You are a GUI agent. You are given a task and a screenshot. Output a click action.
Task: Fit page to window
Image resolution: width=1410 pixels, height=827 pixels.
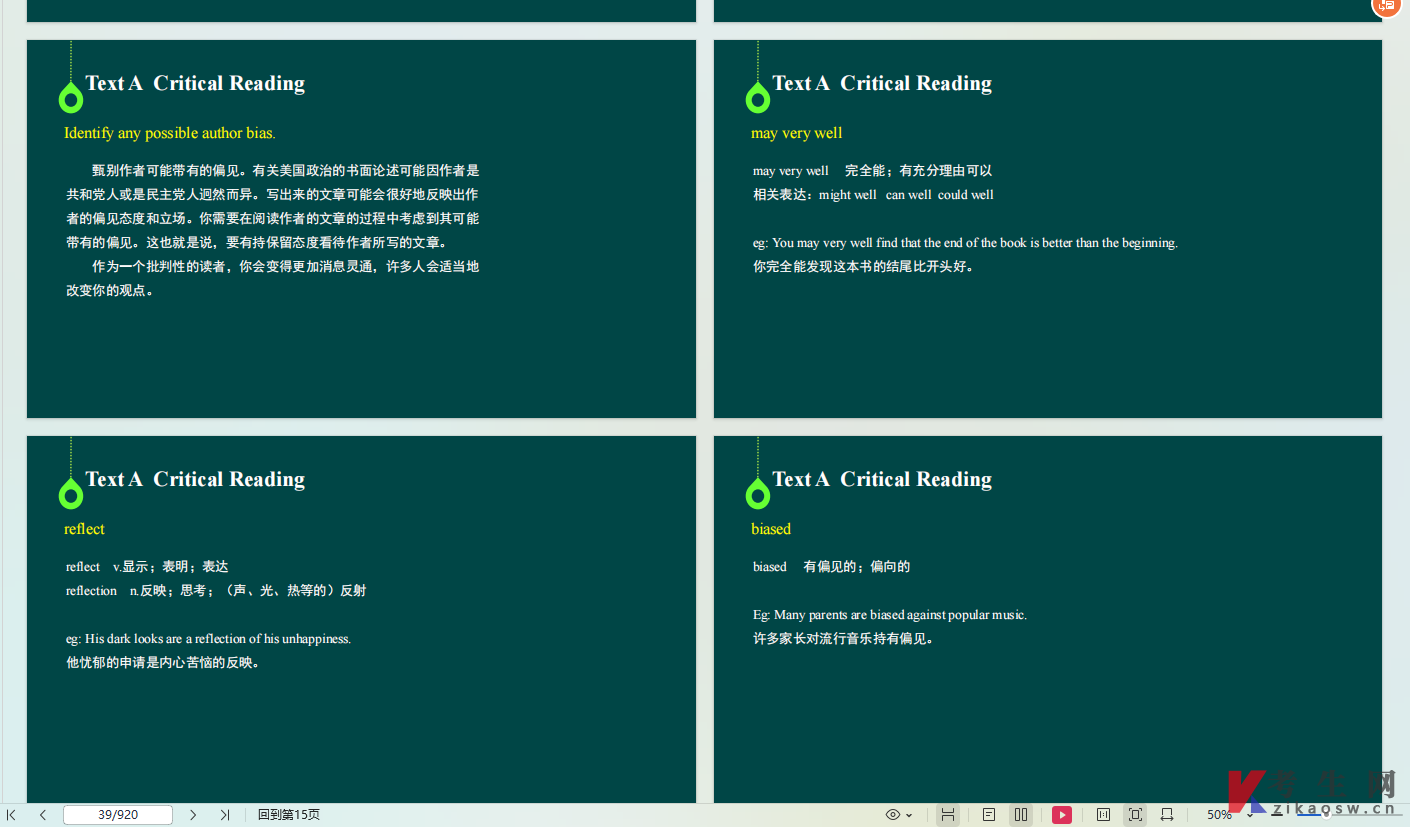click(x=1135, y=815)
